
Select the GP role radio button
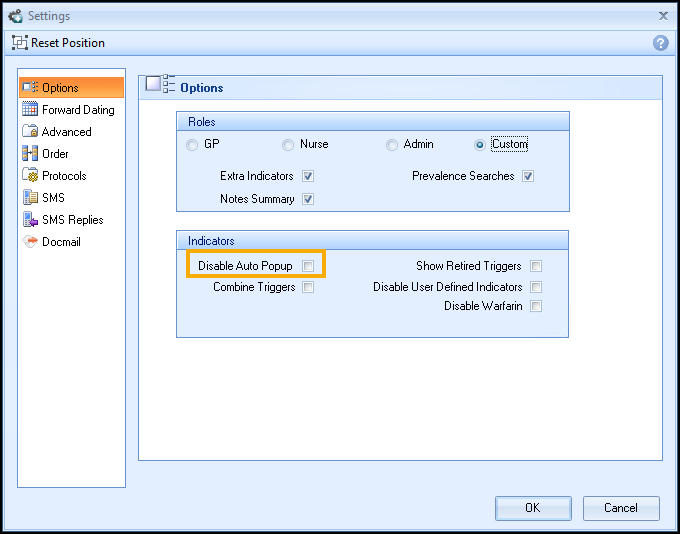[x=192, y=145]
